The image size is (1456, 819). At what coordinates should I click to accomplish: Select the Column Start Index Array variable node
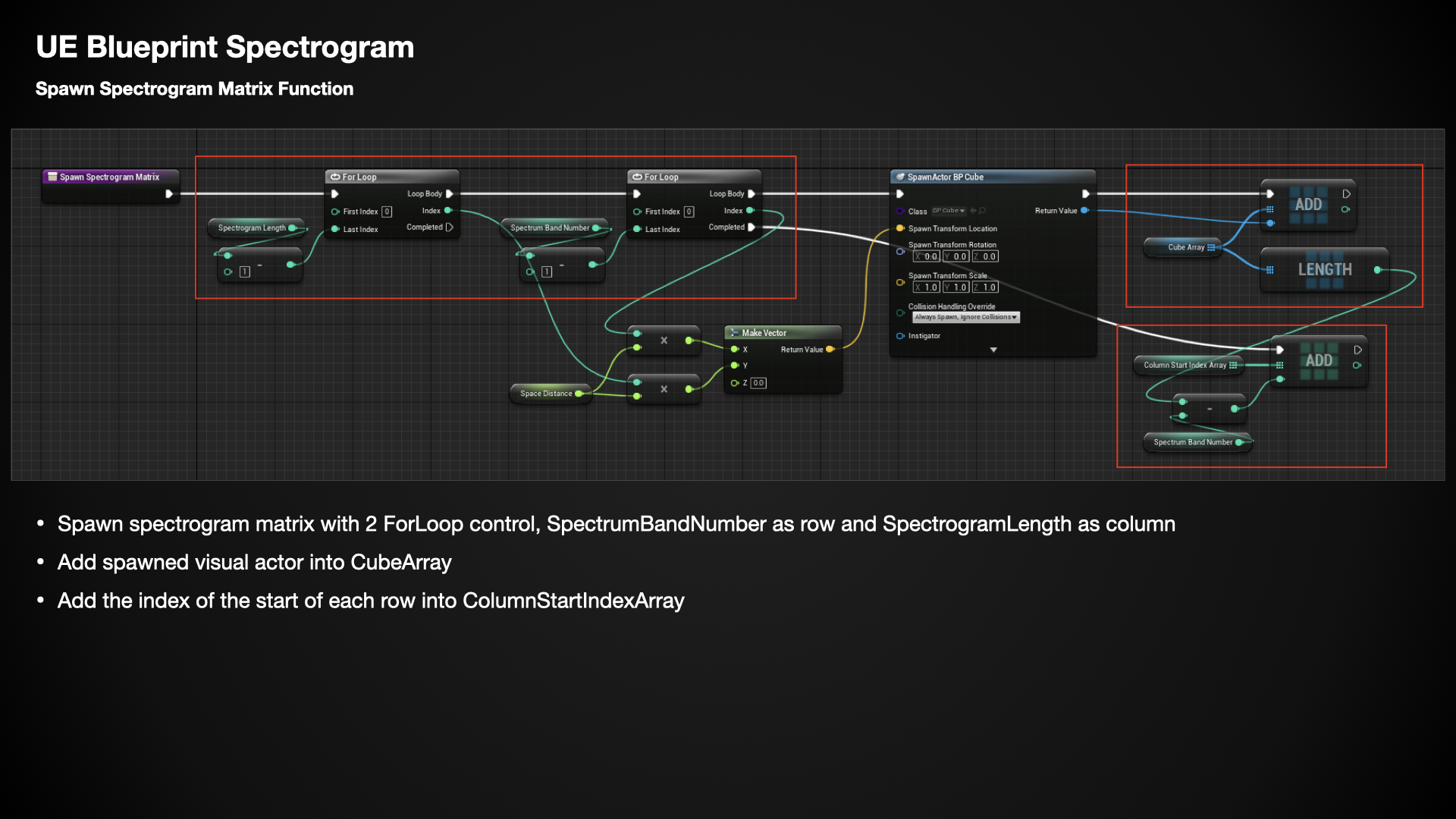coord(1189,366)
